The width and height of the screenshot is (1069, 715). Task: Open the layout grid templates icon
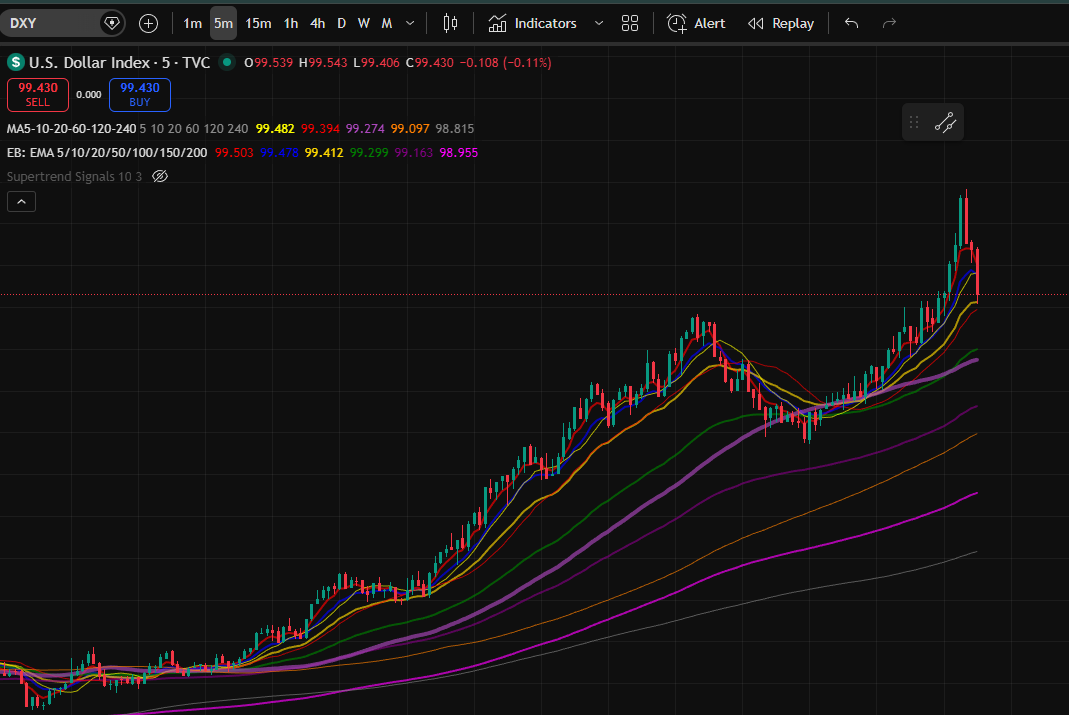coord(630,23)
